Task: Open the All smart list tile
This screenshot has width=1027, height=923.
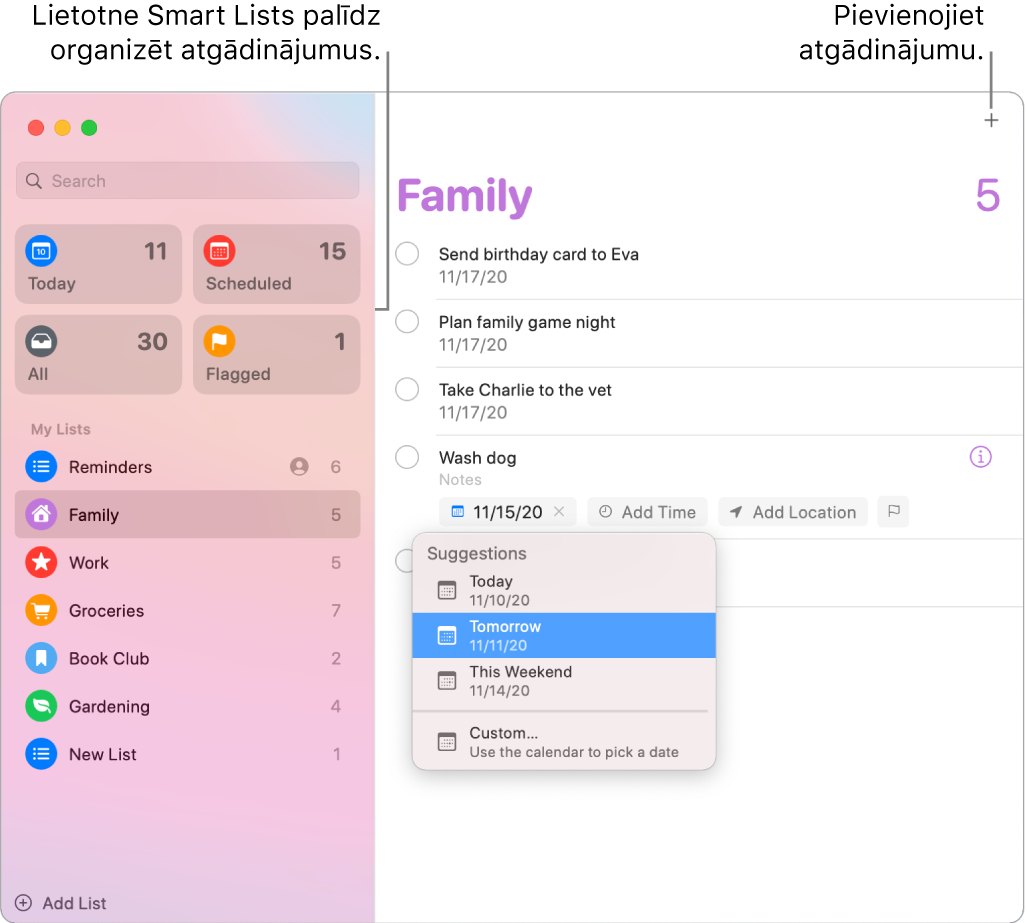Action: click(98, 354)
